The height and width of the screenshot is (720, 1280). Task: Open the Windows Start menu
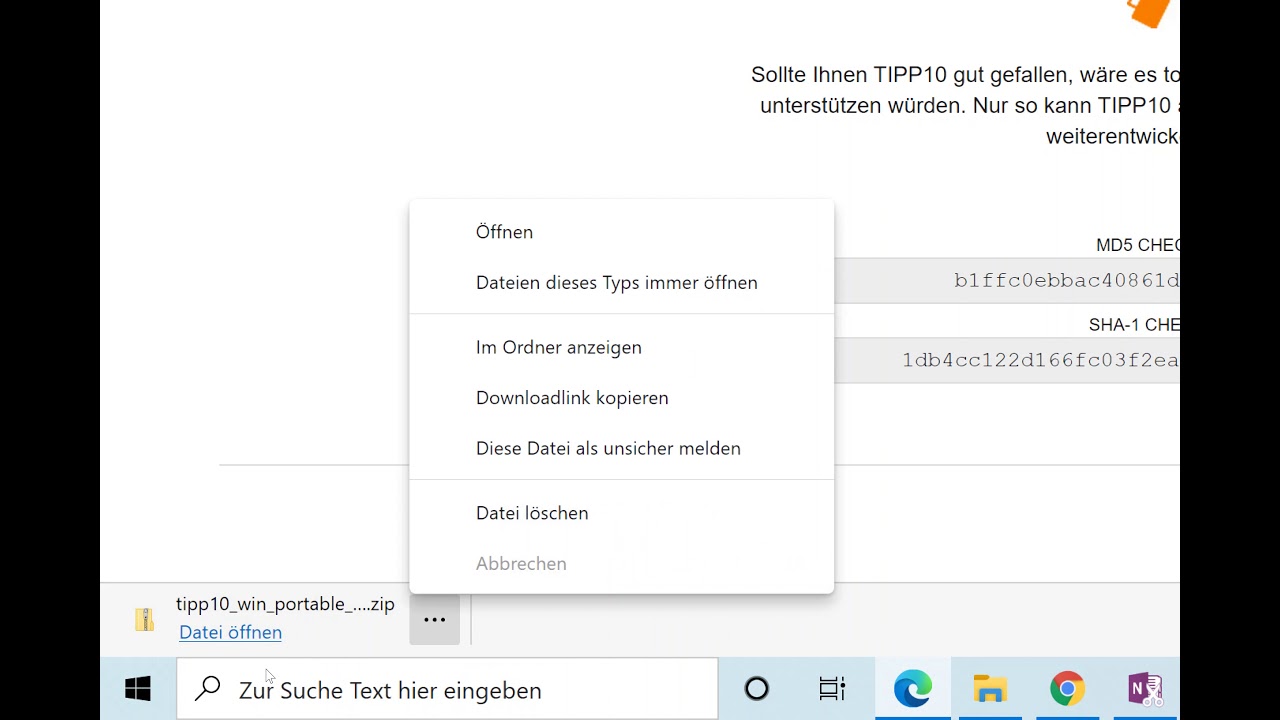138,689
